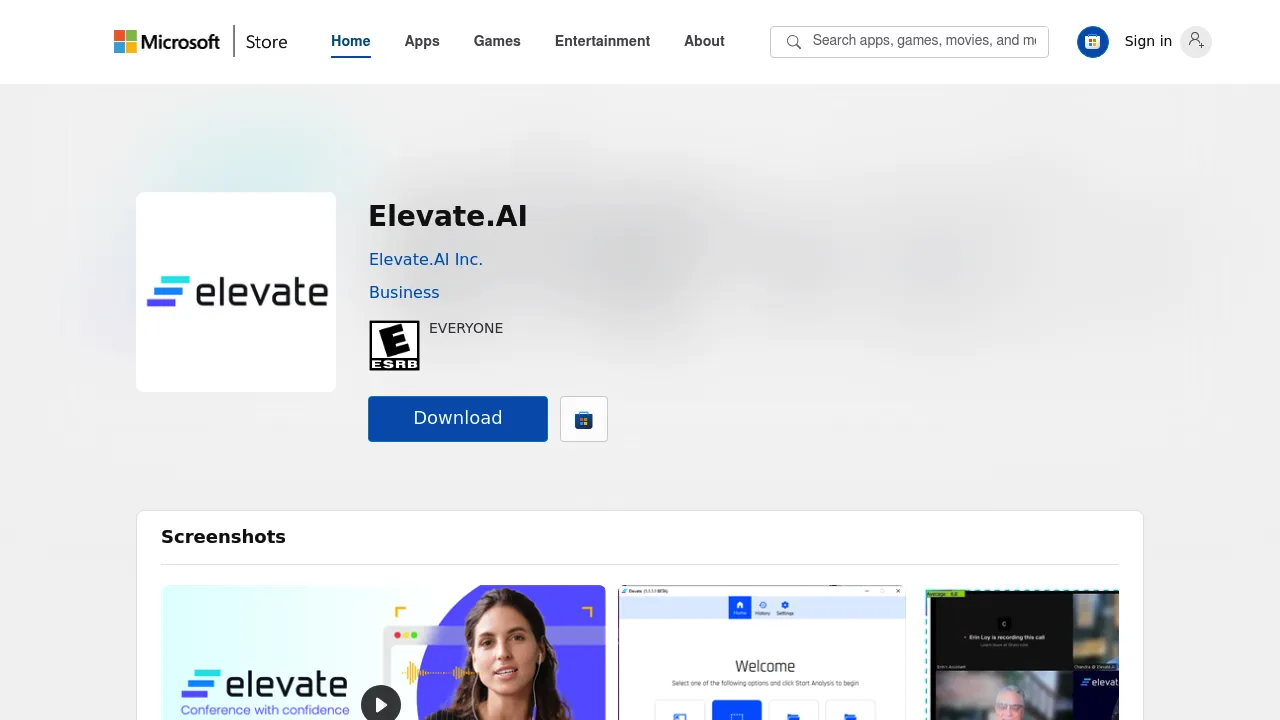Go to the Entertainment tab
1280x720 pixels.
602,41
